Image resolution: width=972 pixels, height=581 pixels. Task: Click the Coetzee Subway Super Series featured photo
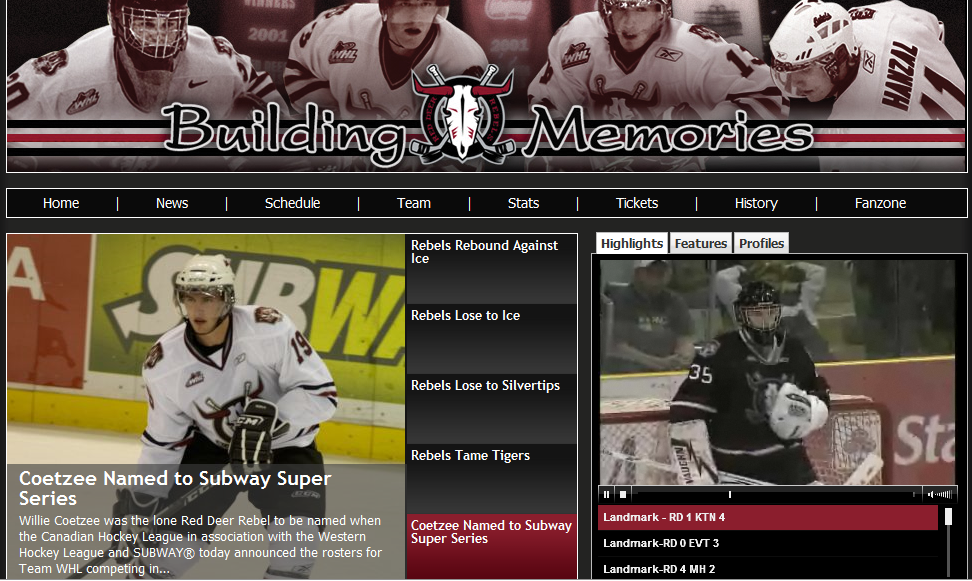click(206, 349)
